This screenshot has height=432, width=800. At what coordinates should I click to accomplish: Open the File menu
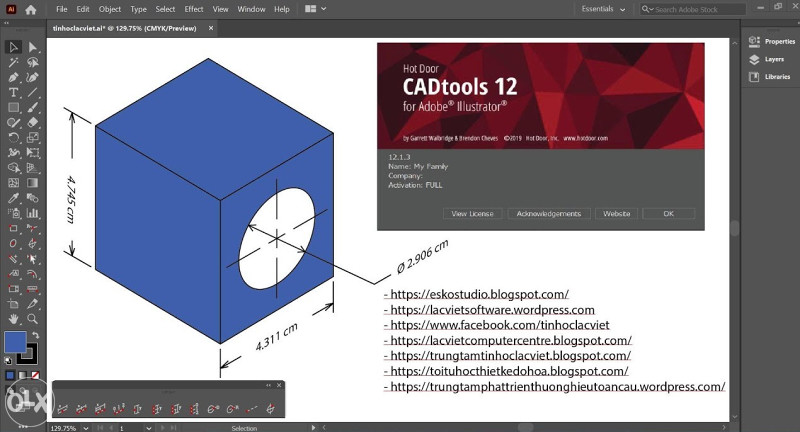[62, 9]
